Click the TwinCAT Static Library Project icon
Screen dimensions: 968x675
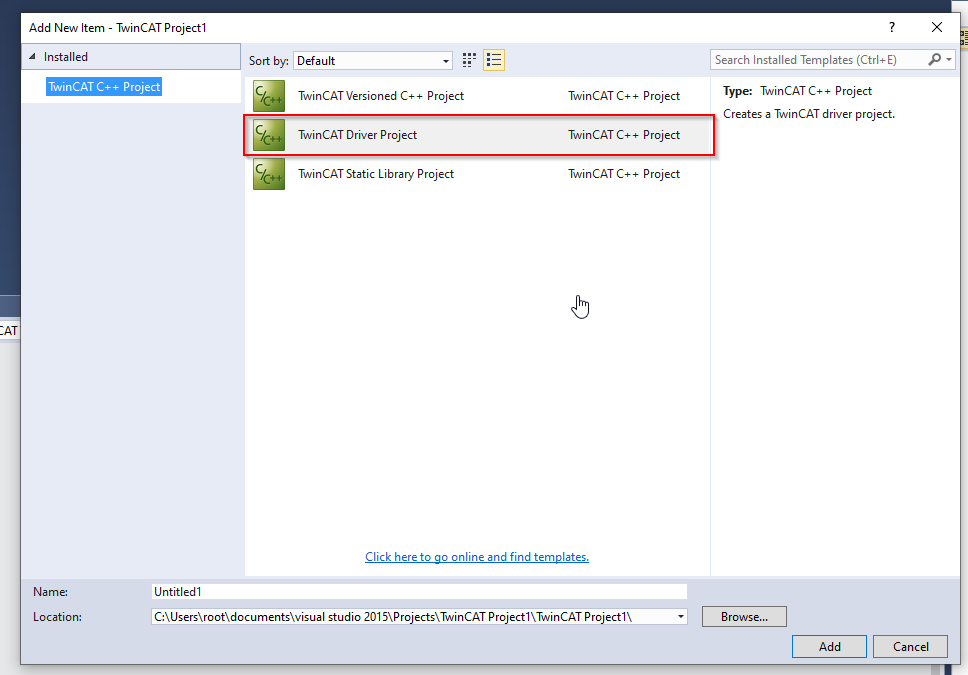click(269, 174)
